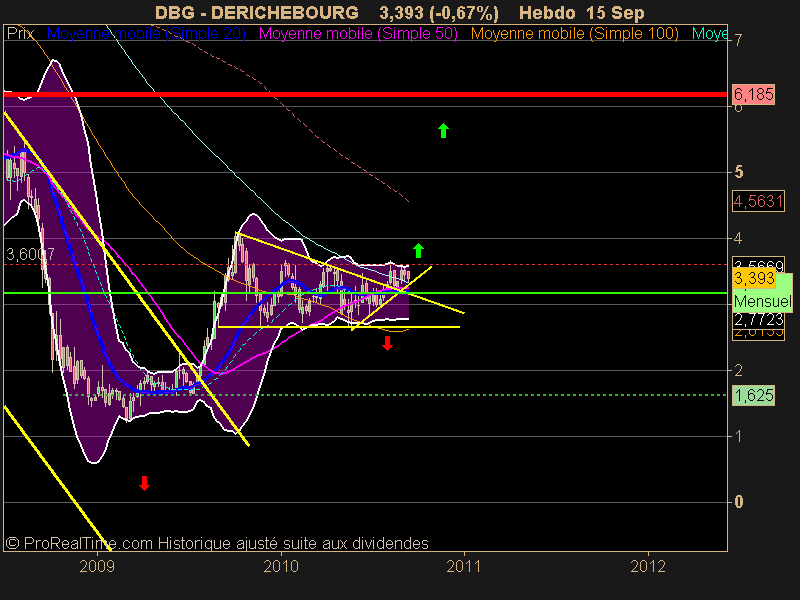Click the green Mensuel label
Image resolution: width=800 pixels, height=600 pixels.
[762, 301]
